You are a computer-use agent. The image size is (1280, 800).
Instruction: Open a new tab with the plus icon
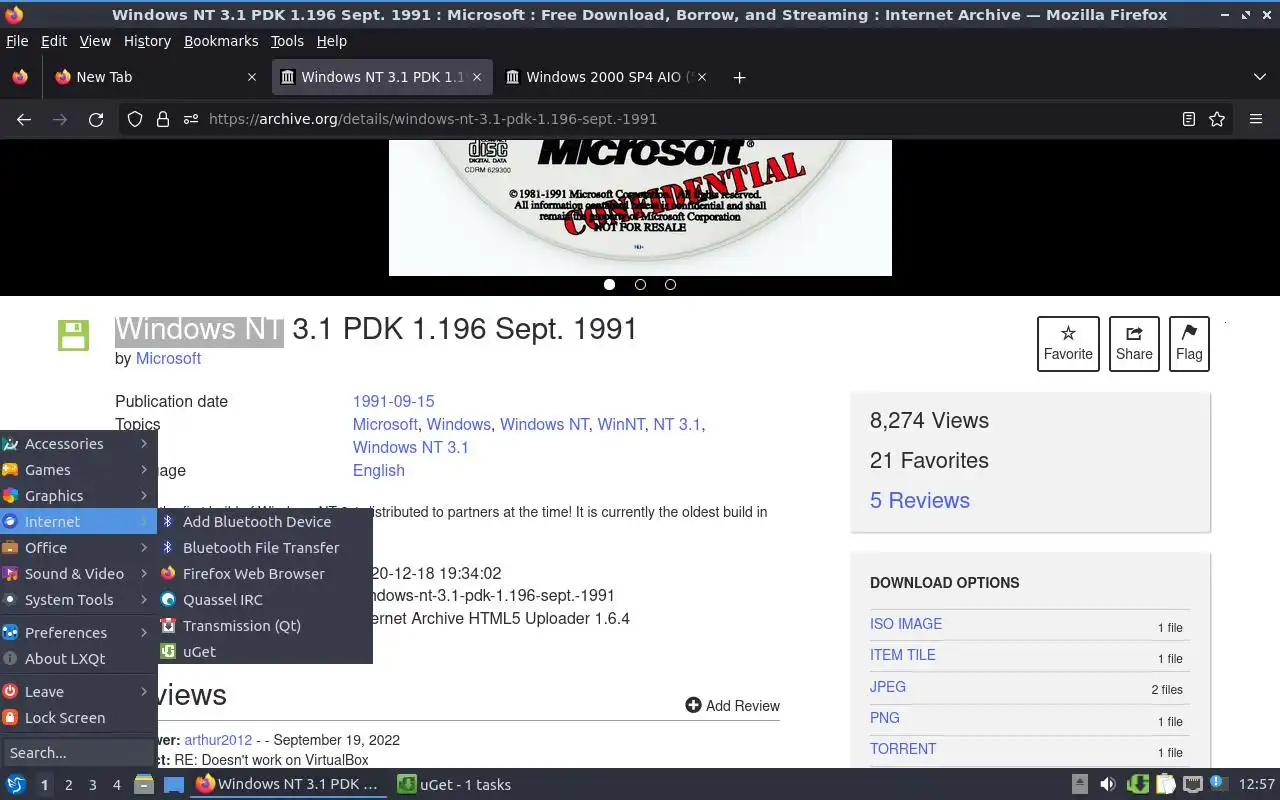(739, 77)
